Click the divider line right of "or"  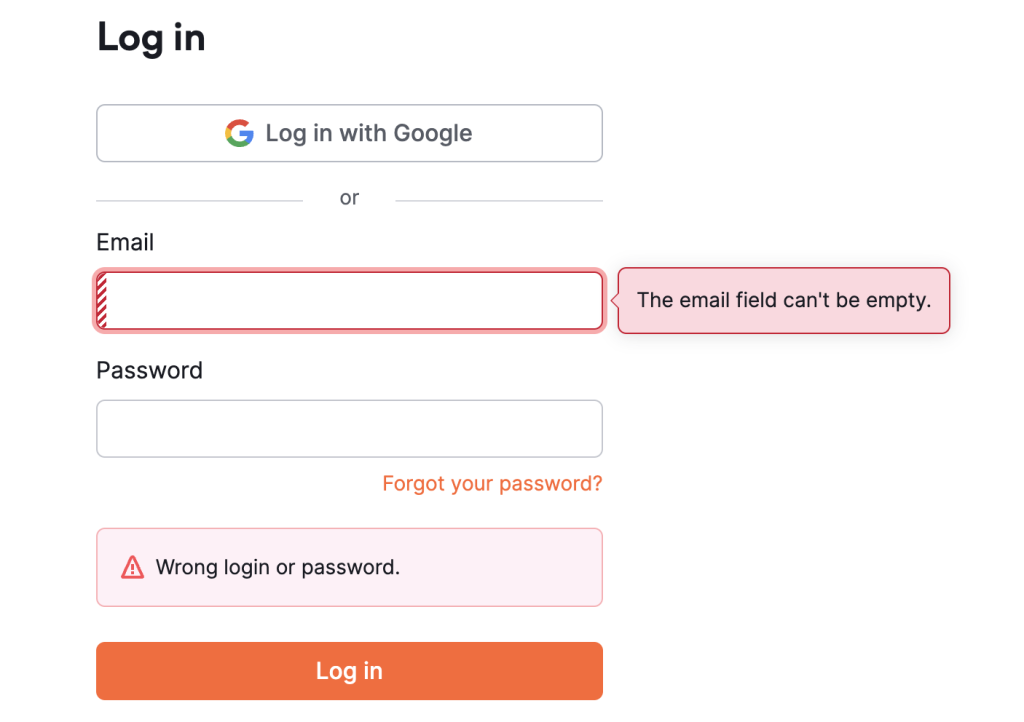coord(499,200)
